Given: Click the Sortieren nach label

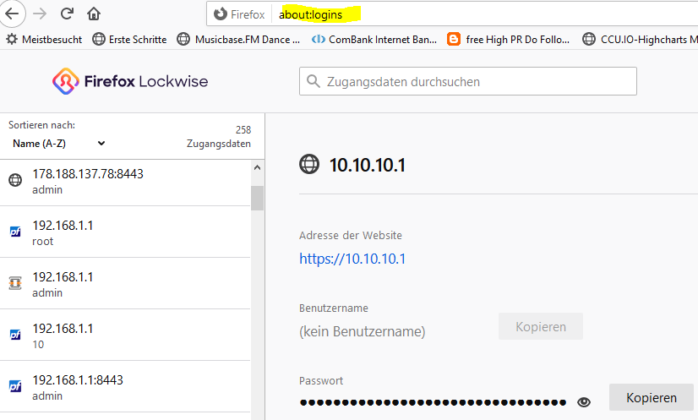Looking at the screenshot, I should [41, 125].
